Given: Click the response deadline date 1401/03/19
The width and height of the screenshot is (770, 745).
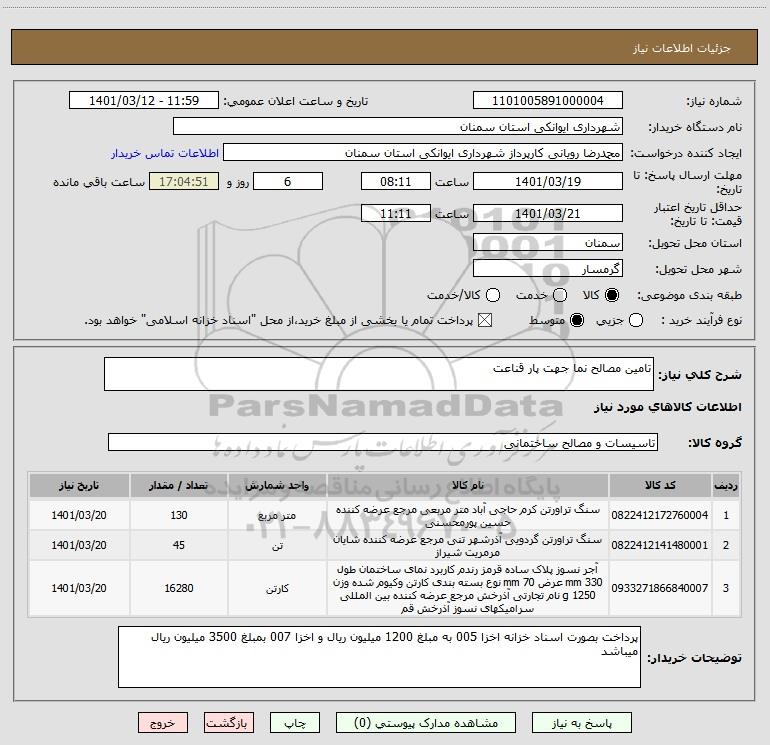Looking at the screenshot, I should pyautogui.click(x=548, y=181).
